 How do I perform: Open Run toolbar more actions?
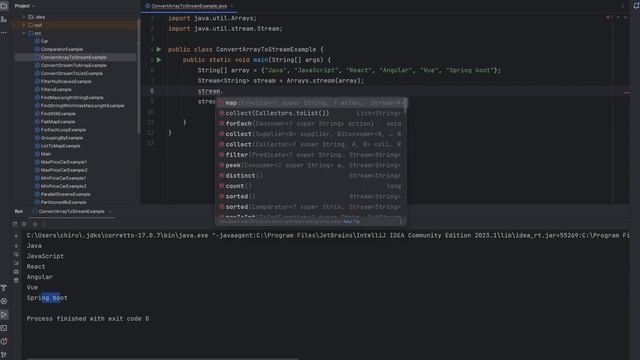(x=44, y=224)
